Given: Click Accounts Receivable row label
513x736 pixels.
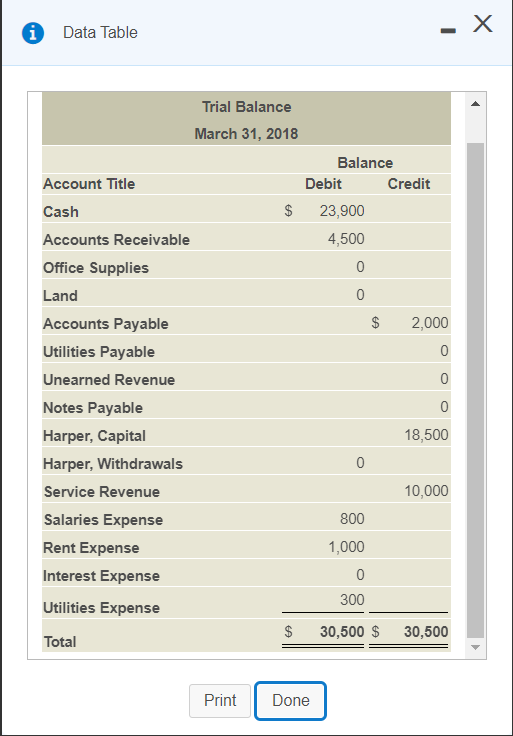Looking at the screenshot, I should (116, 240).
